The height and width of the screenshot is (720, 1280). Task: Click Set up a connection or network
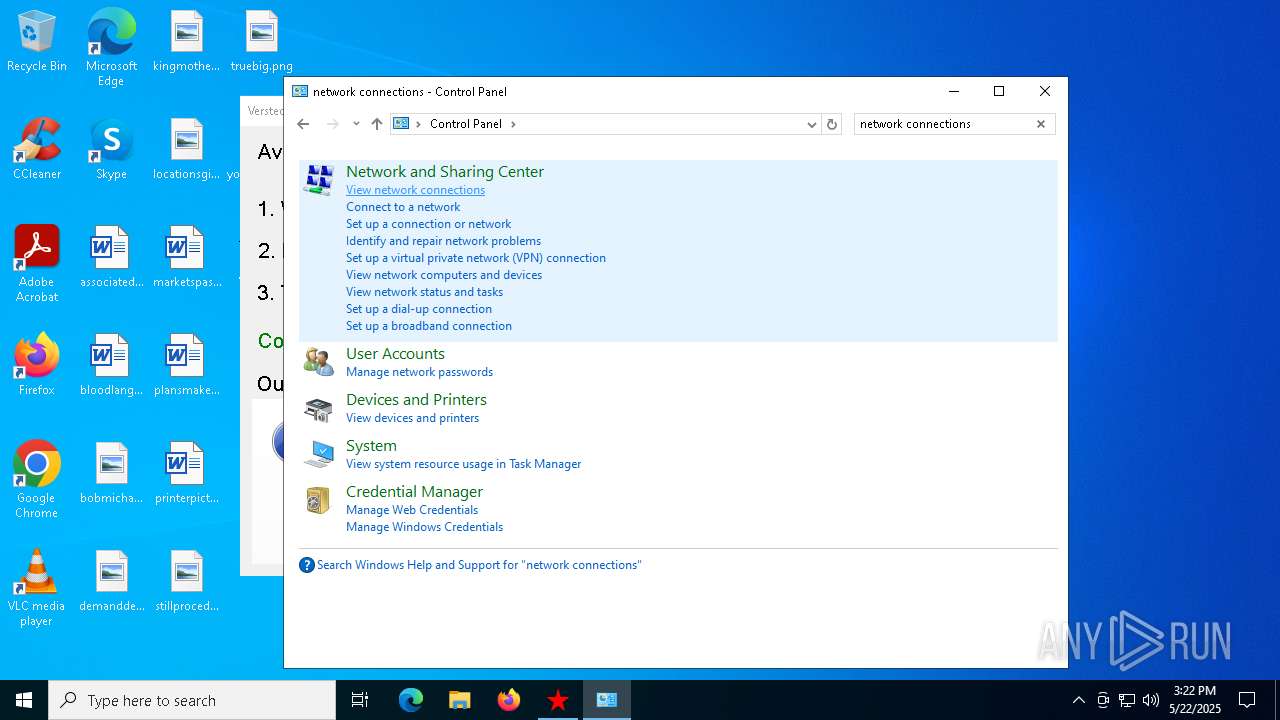[x=428, y=224]
